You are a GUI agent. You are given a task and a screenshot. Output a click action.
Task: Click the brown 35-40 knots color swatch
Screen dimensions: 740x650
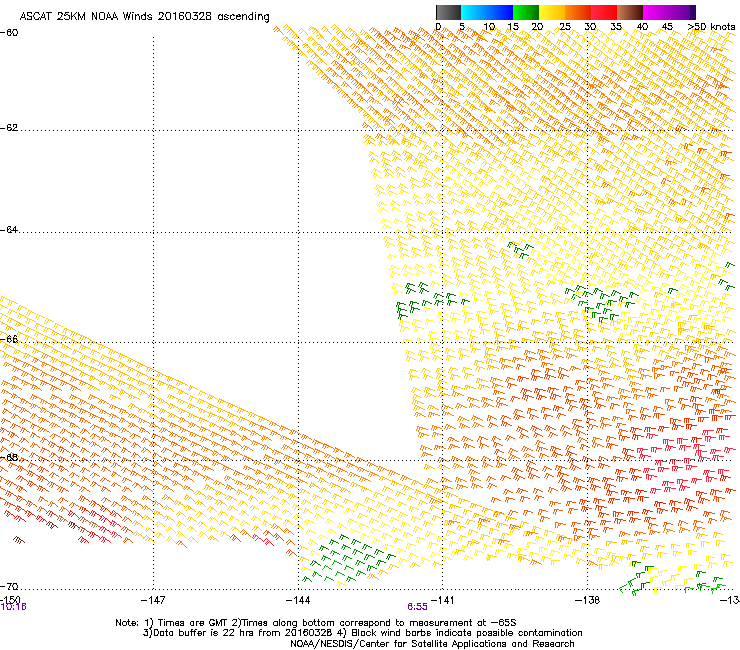[x=630, y=12]
